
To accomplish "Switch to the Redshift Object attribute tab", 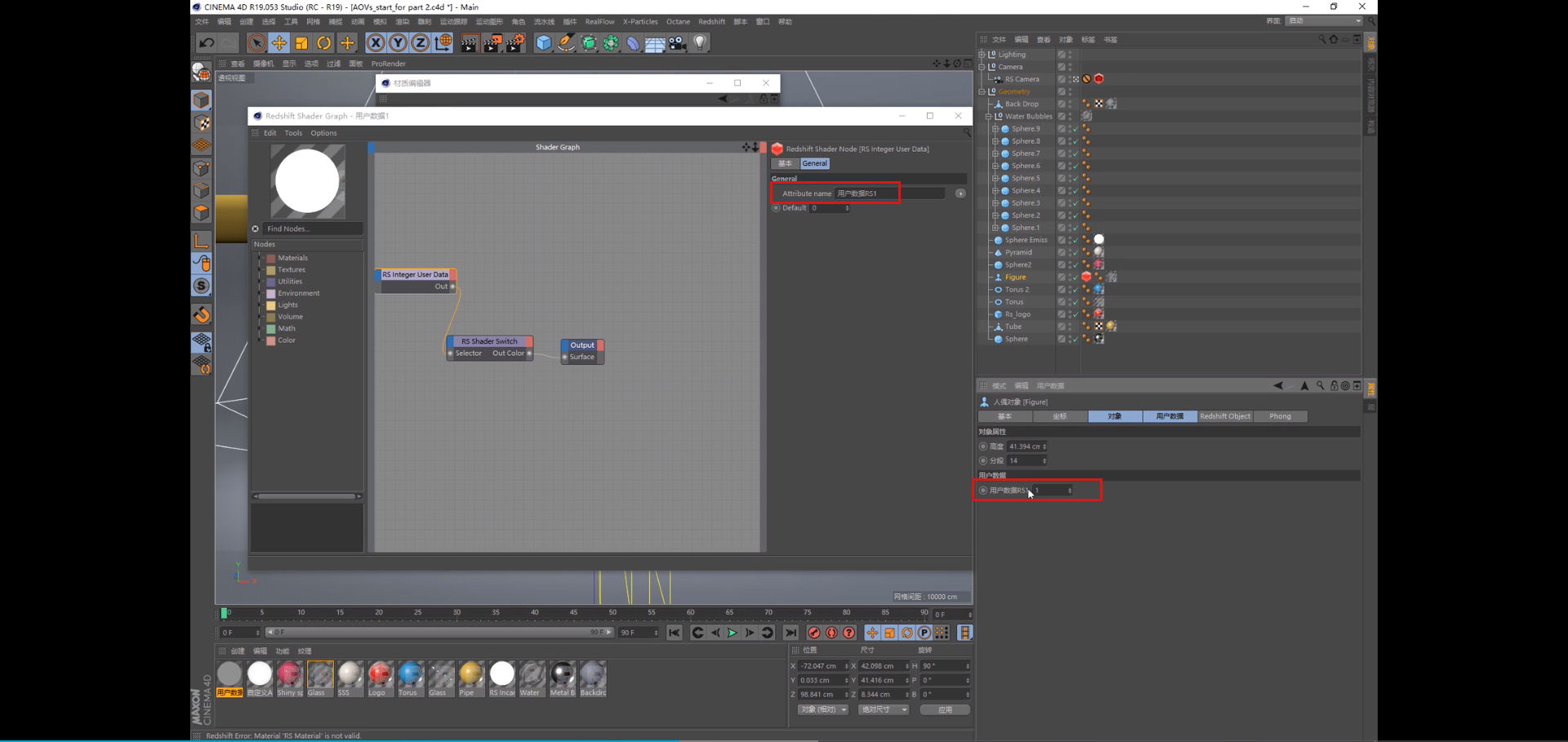I will coord(1225,416).
